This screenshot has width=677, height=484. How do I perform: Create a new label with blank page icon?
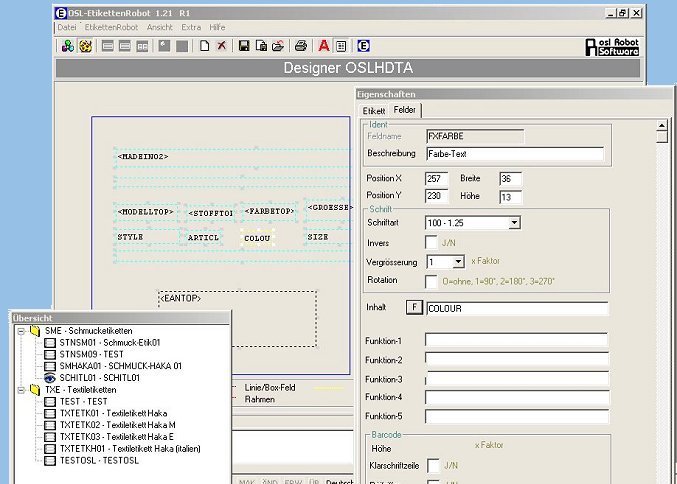coord(205,46)
